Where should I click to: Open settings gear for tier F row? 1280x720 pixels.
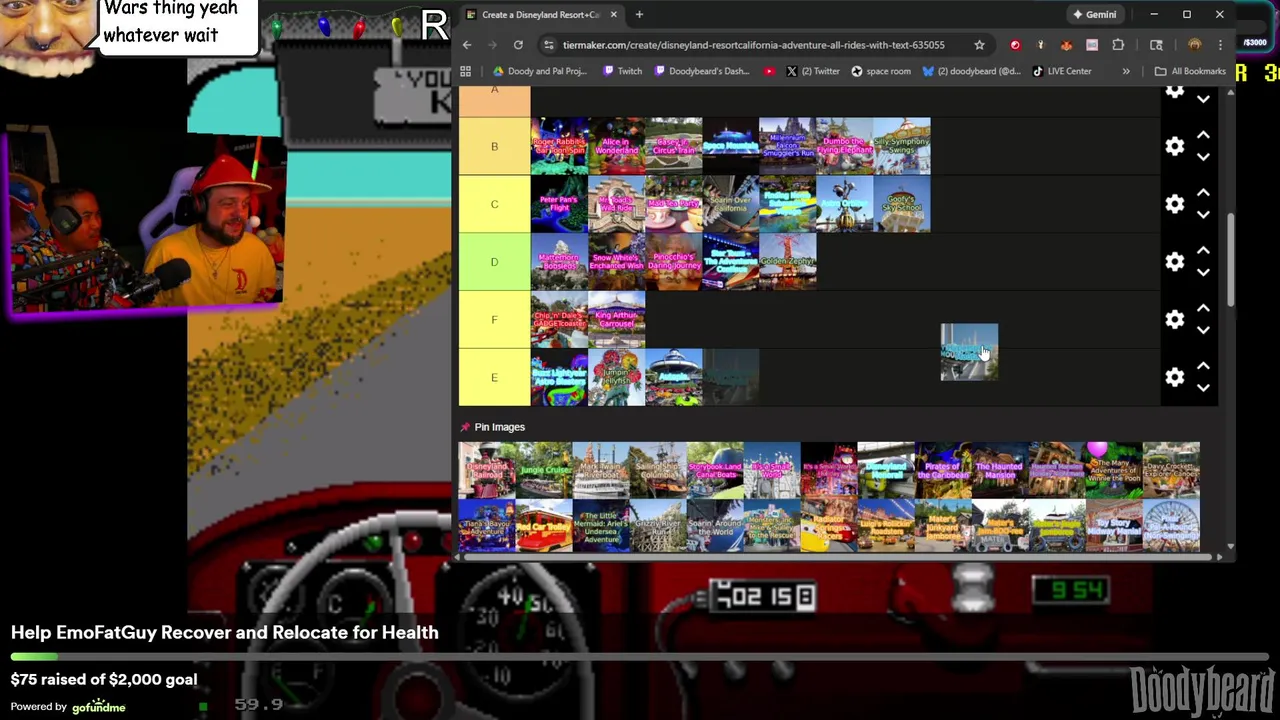click(1175, 319)
